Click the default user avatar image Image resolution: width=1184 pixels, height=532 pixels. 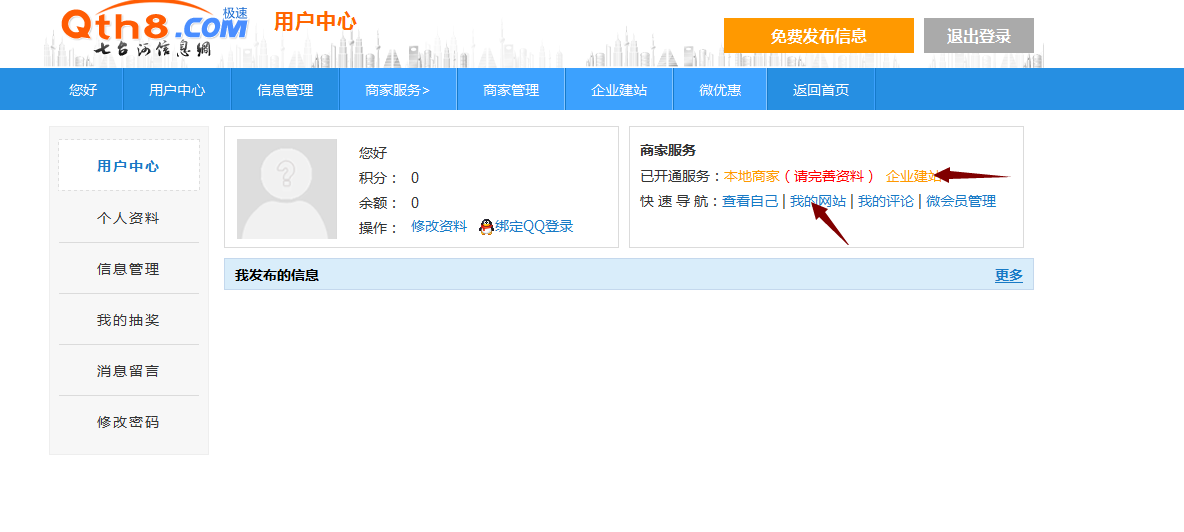coord(287,189)
